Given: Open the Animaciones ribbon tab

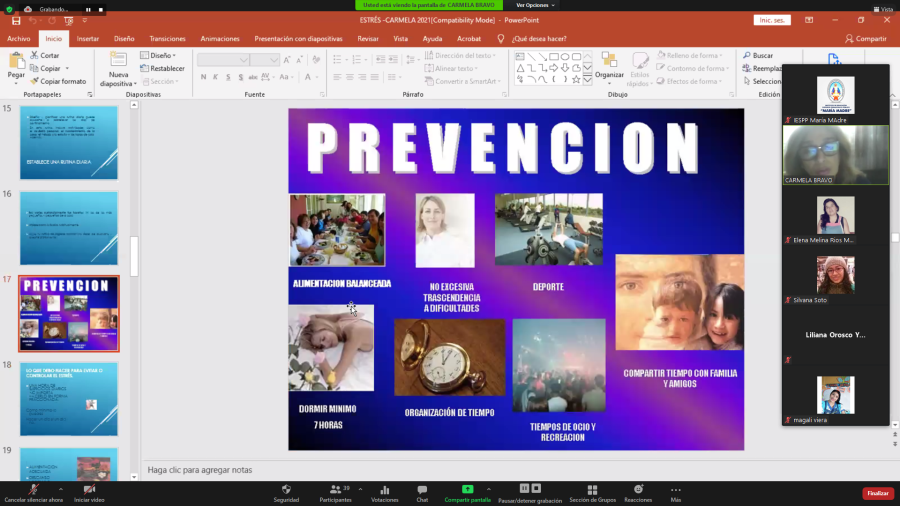Looking at the screenshot, I should coord(219,39).
